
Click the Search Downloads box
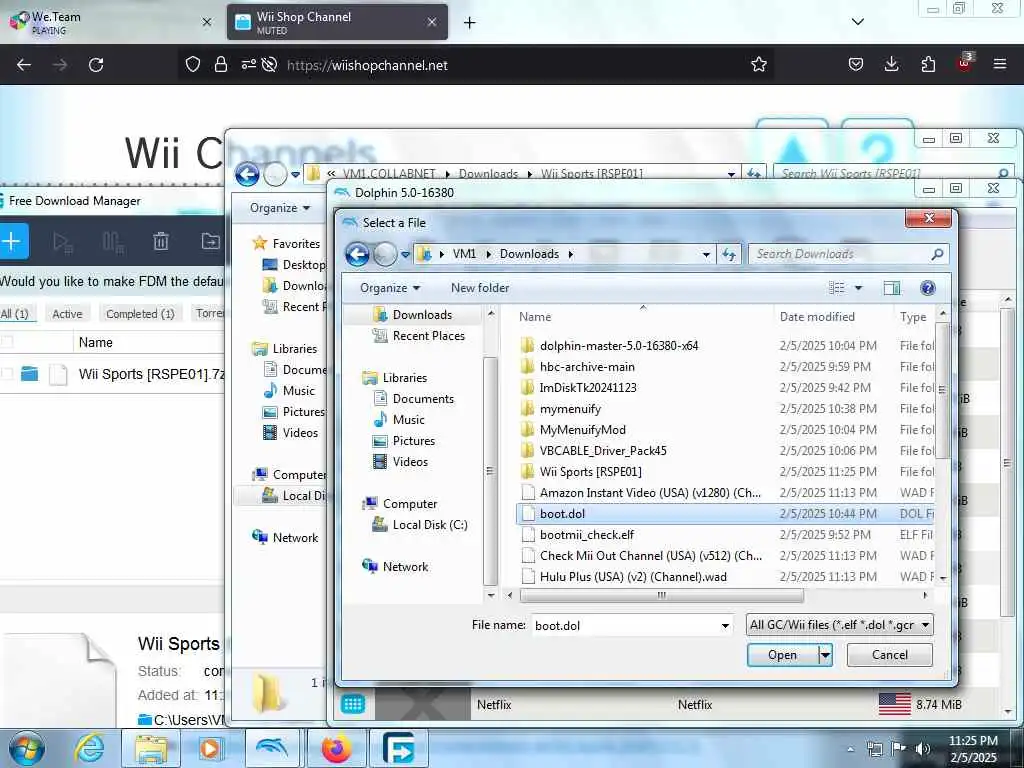coord(848,254)
